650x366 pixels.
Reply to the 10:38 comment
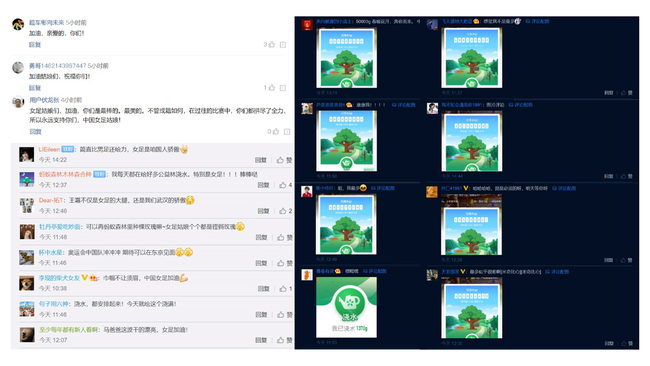264,288
